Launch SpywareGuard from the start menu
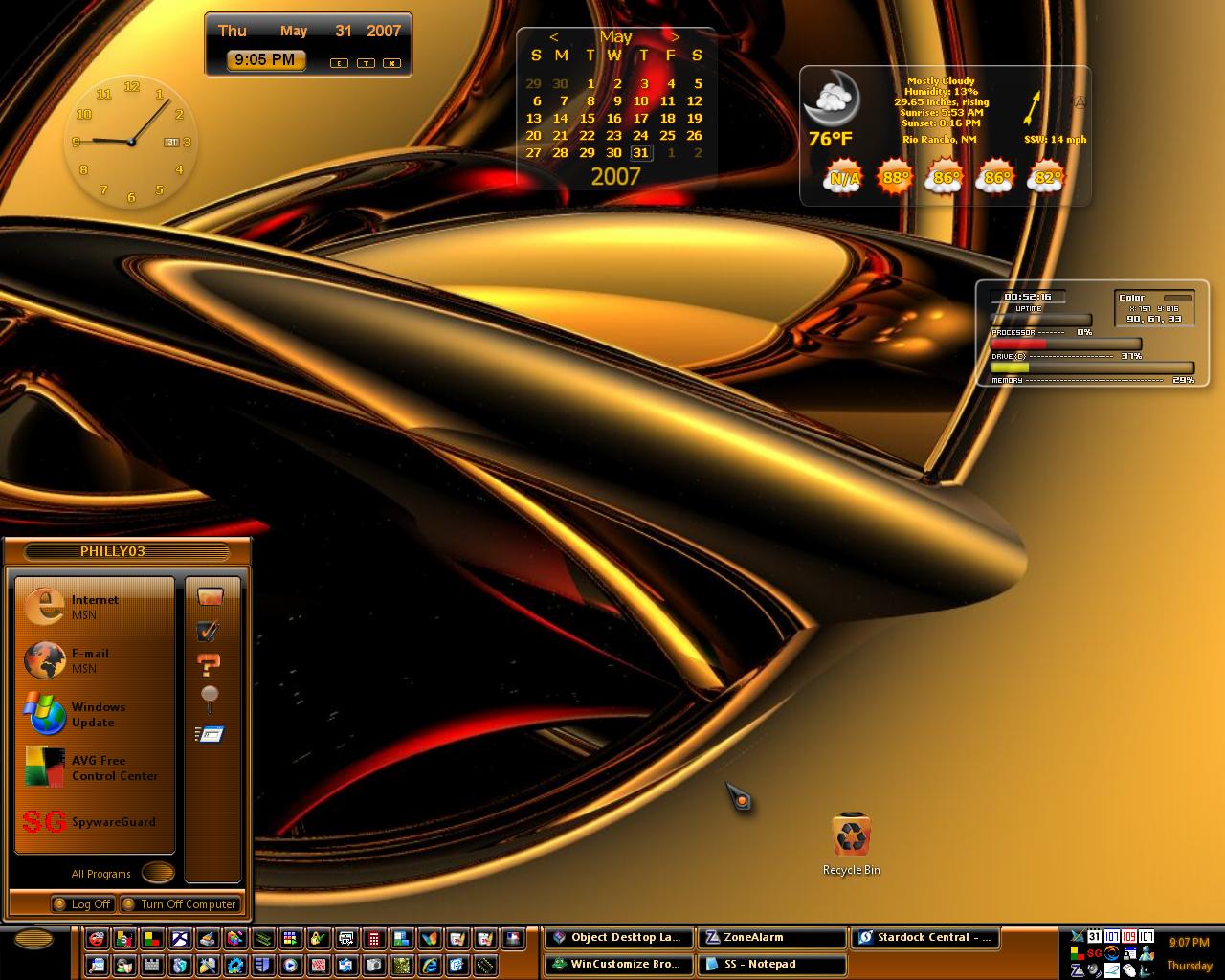The image size is (1225, 980). pyautogui.click(x=94, y=821)
